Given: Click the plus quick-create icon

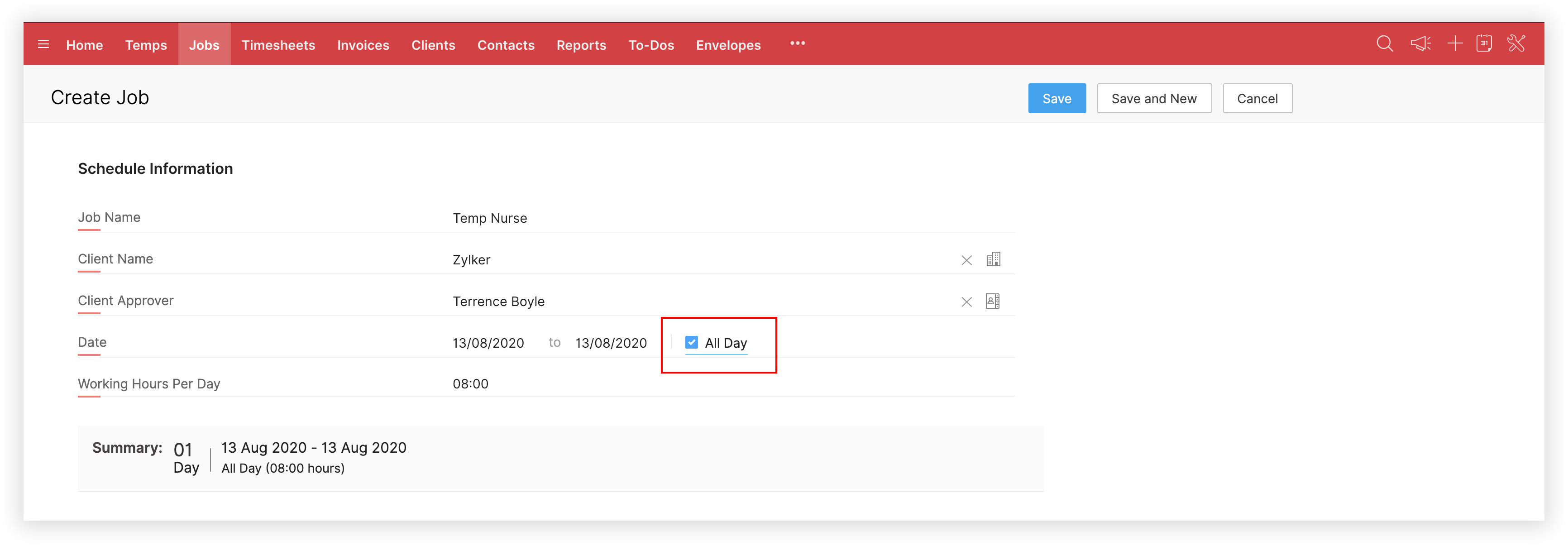Looking at the screenshot, I should tap(1455, 44).
